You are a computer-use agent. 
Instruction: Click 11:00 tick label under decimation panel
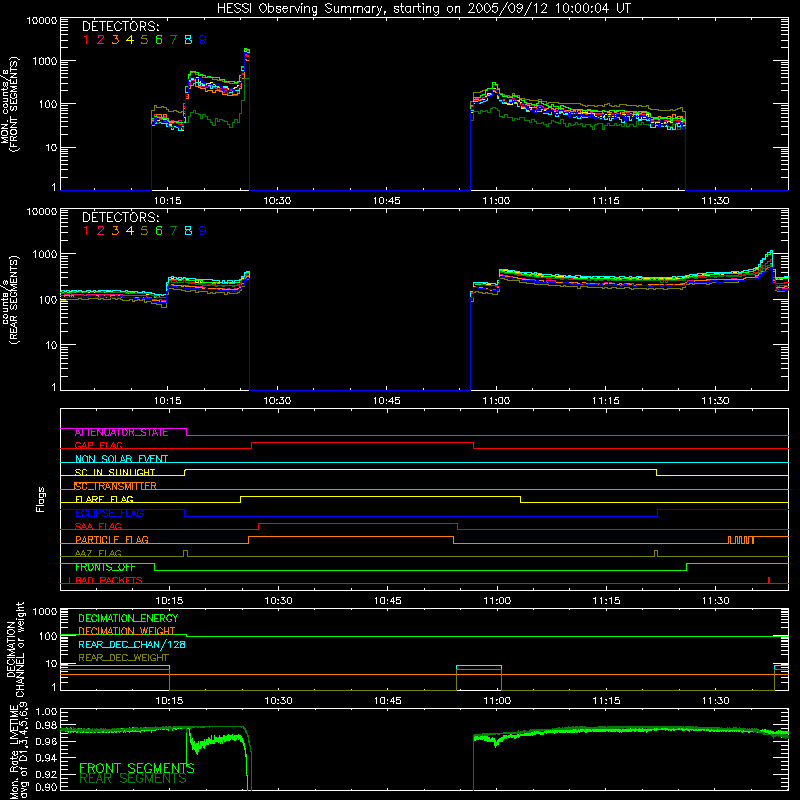(x=497, y=701)
